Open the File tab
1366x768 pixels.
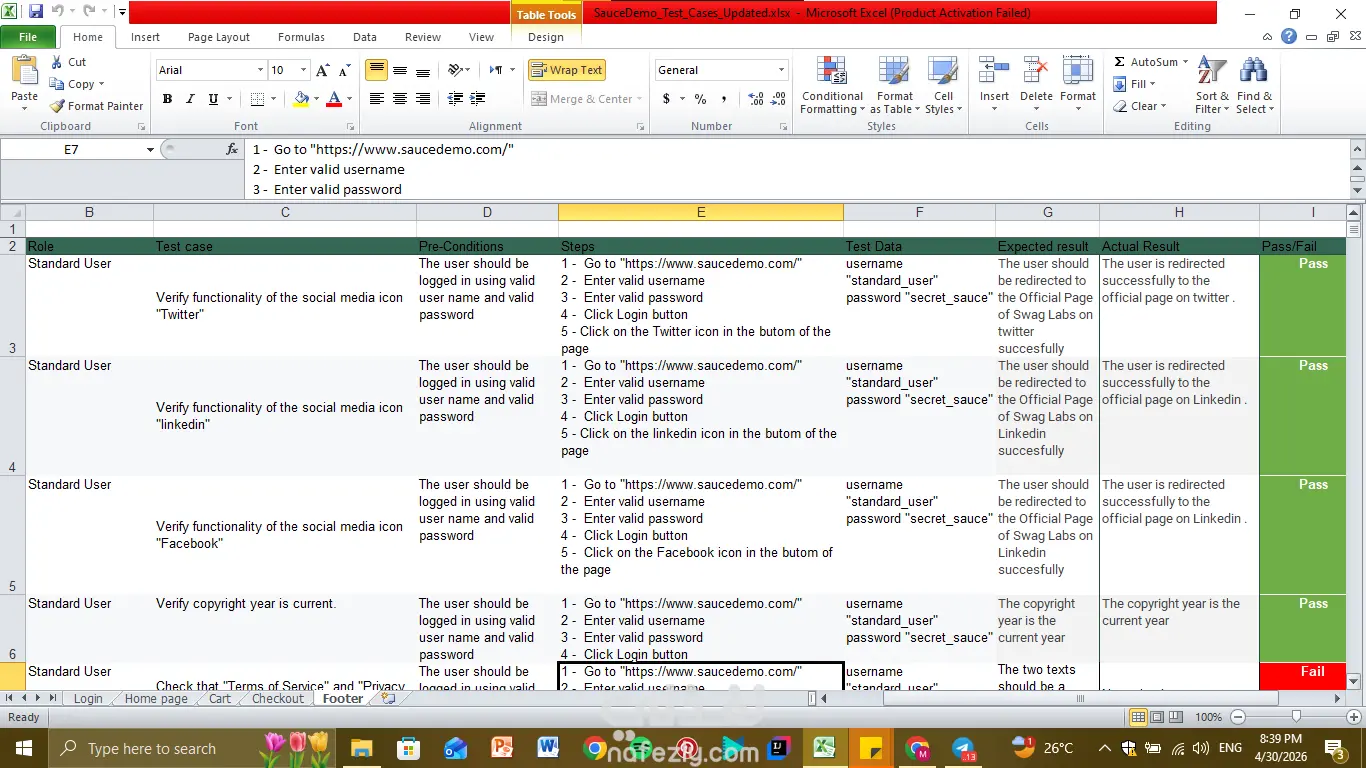pos(28,37)
